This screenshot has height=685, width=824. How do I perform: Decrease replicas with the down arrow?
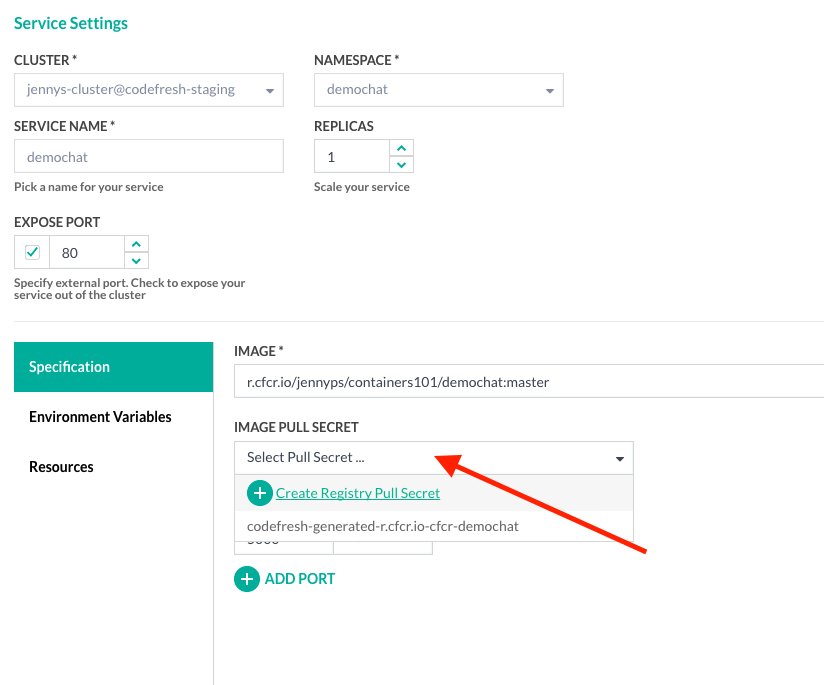[401, 165]
